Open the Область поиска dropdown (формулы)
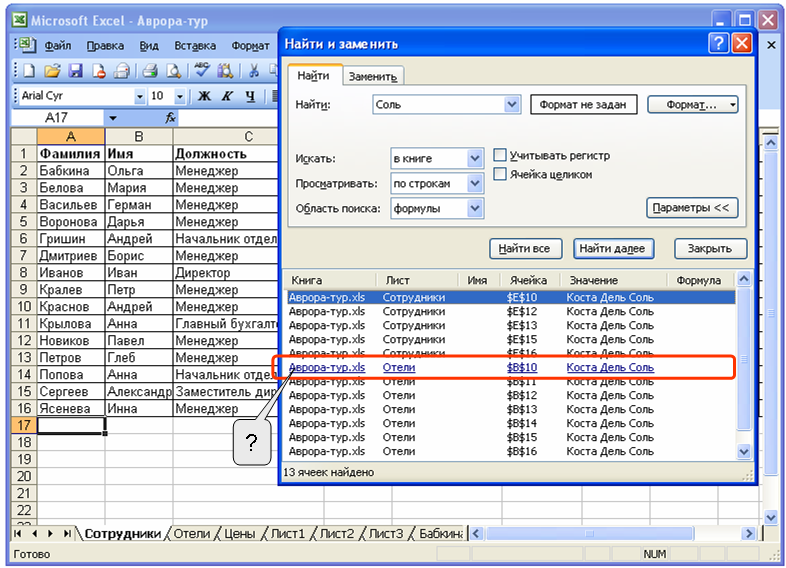The height and width of the screenshot is (568, 786). [475, 208]
